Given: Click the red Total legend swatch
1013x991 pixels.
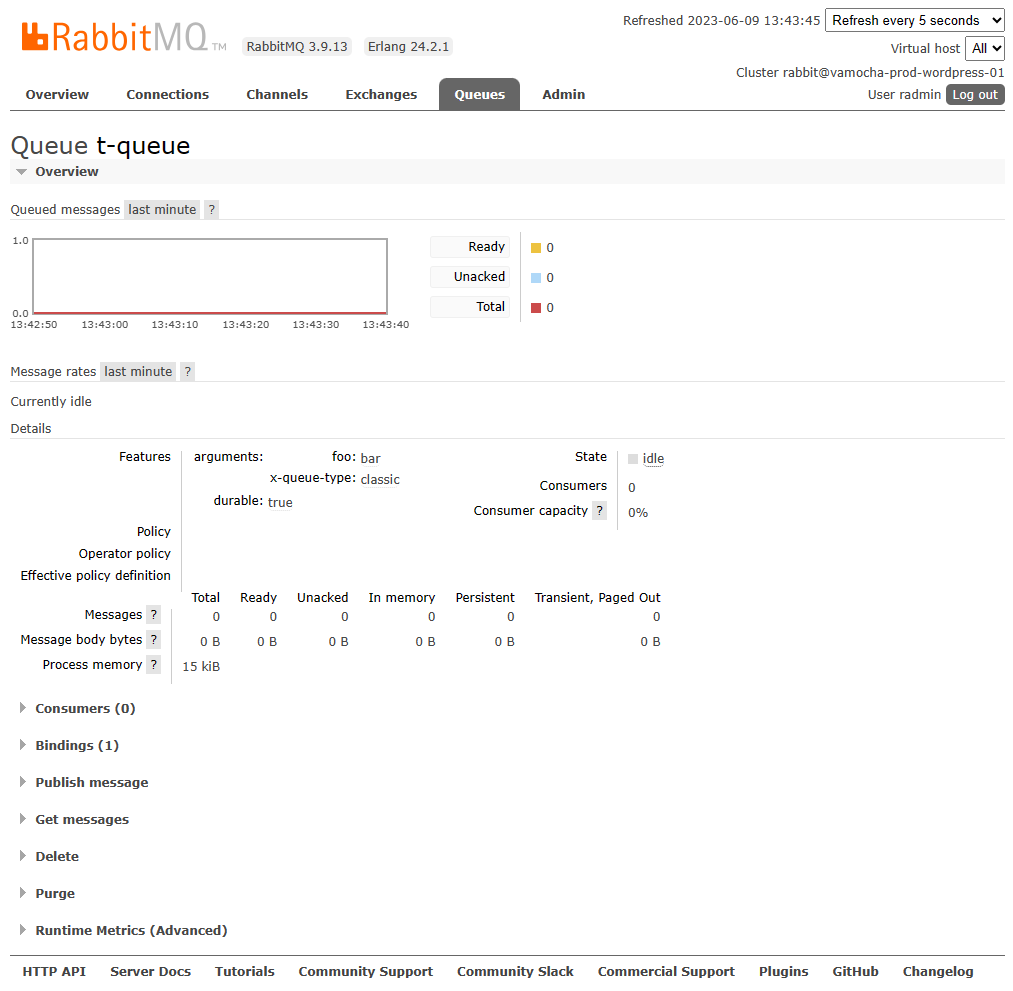Looking at the screenshot, I should pyautogui.click(x=536, y=308).
